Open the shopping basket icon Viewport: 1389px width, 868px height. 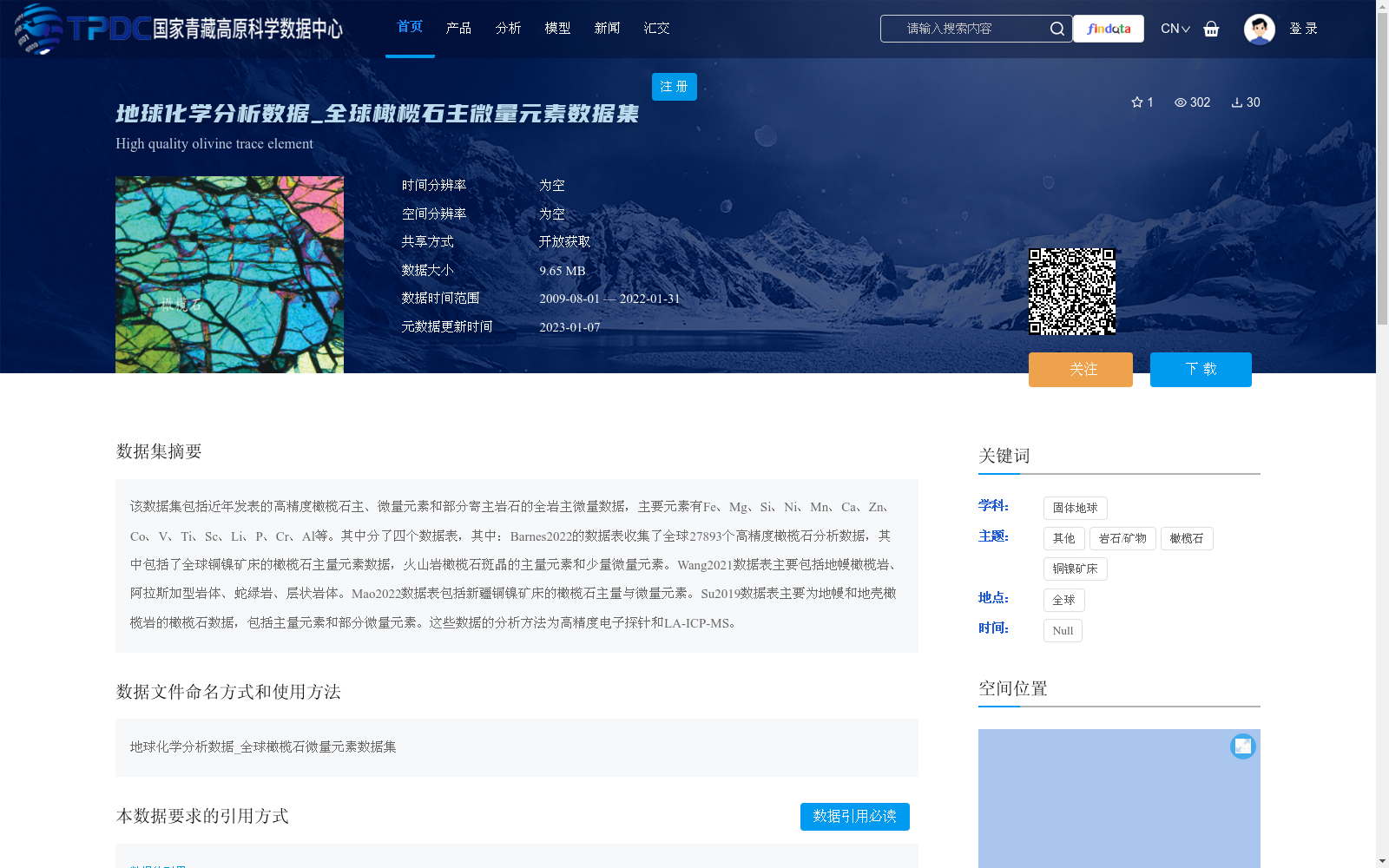(x=1211, y=29)
